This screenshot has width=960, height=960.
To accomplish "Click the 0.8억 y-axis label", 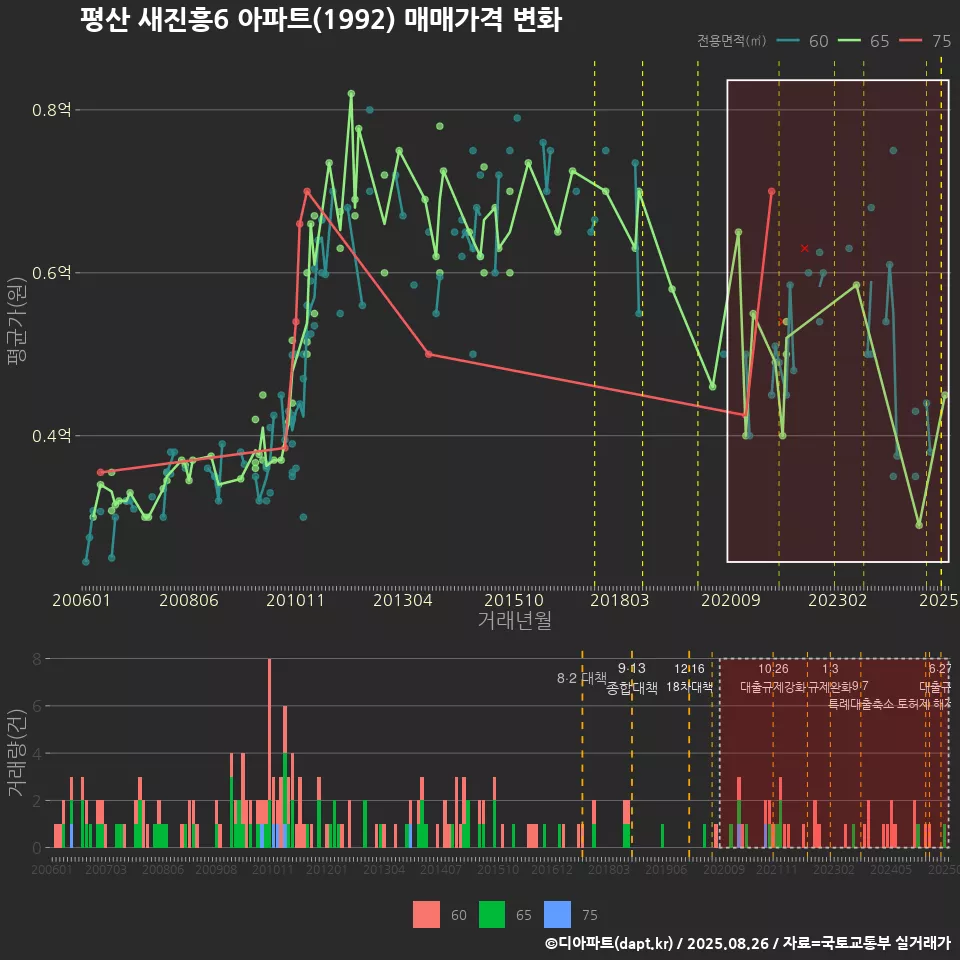I will tap(51, 110).
